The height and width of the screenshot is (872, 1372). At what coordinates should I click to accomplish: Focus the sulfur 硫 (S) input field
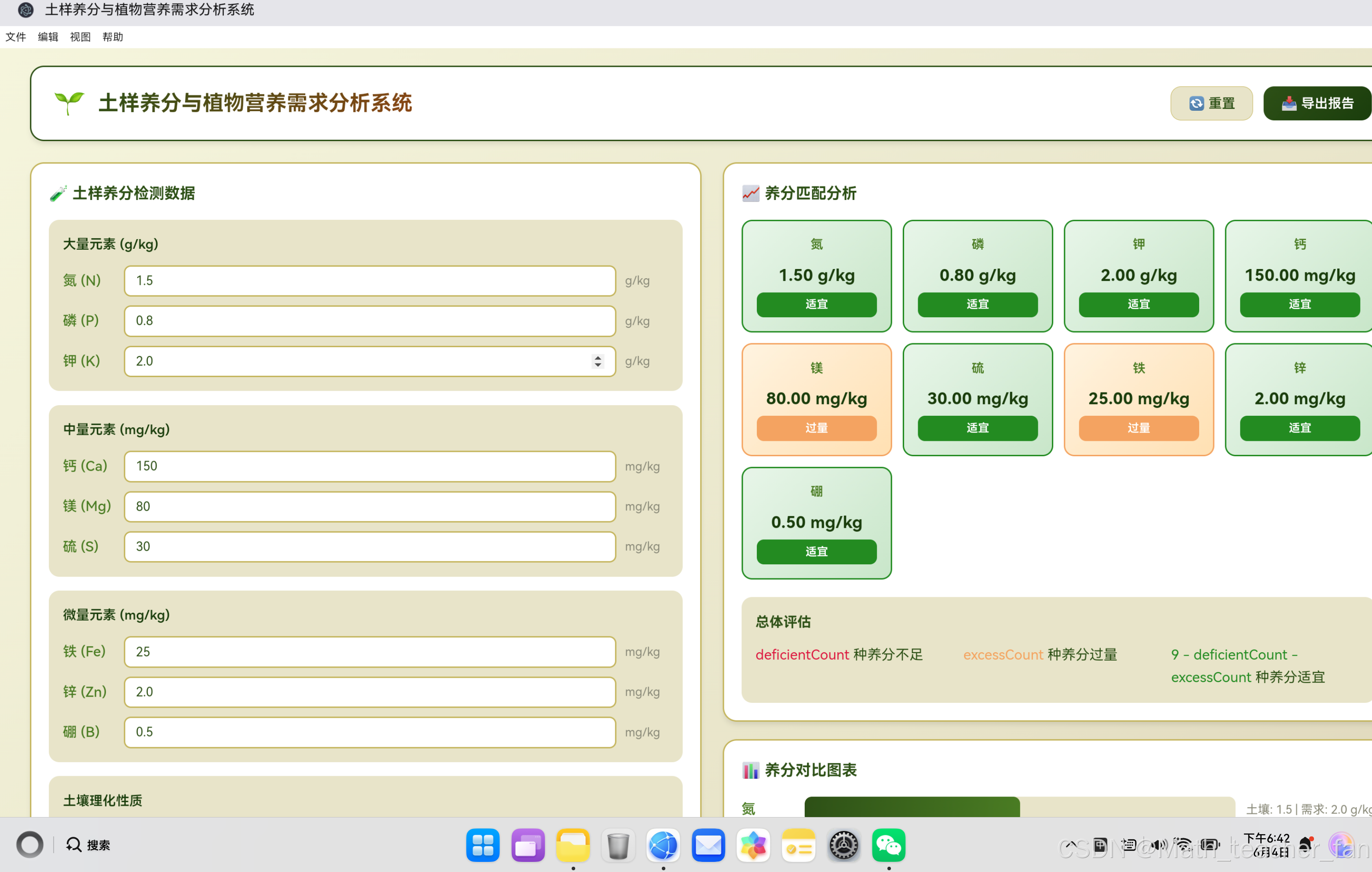(x=370, y=547)
